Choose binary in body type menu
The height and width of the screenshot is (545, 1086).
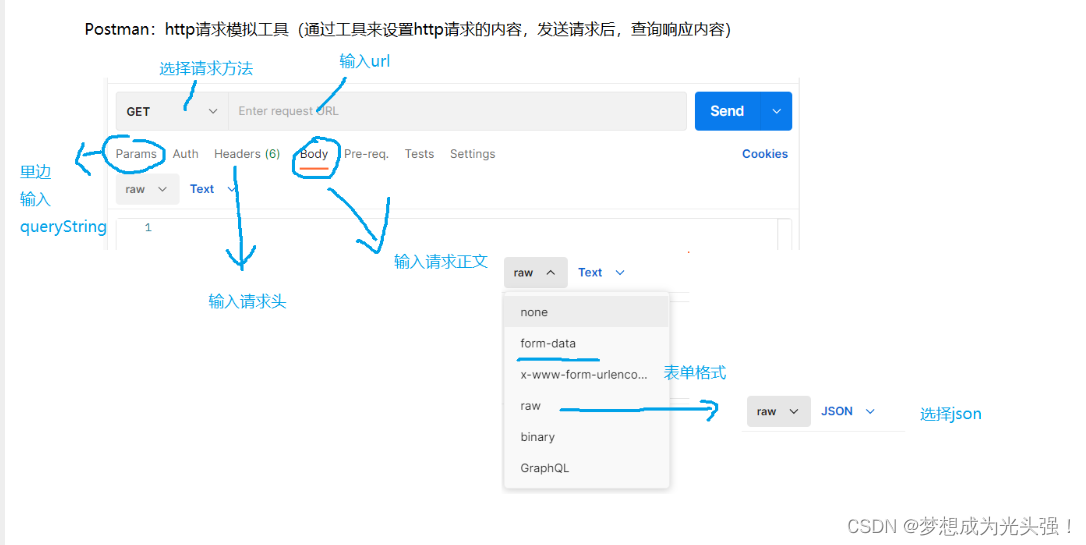click(x=587, y=437)
